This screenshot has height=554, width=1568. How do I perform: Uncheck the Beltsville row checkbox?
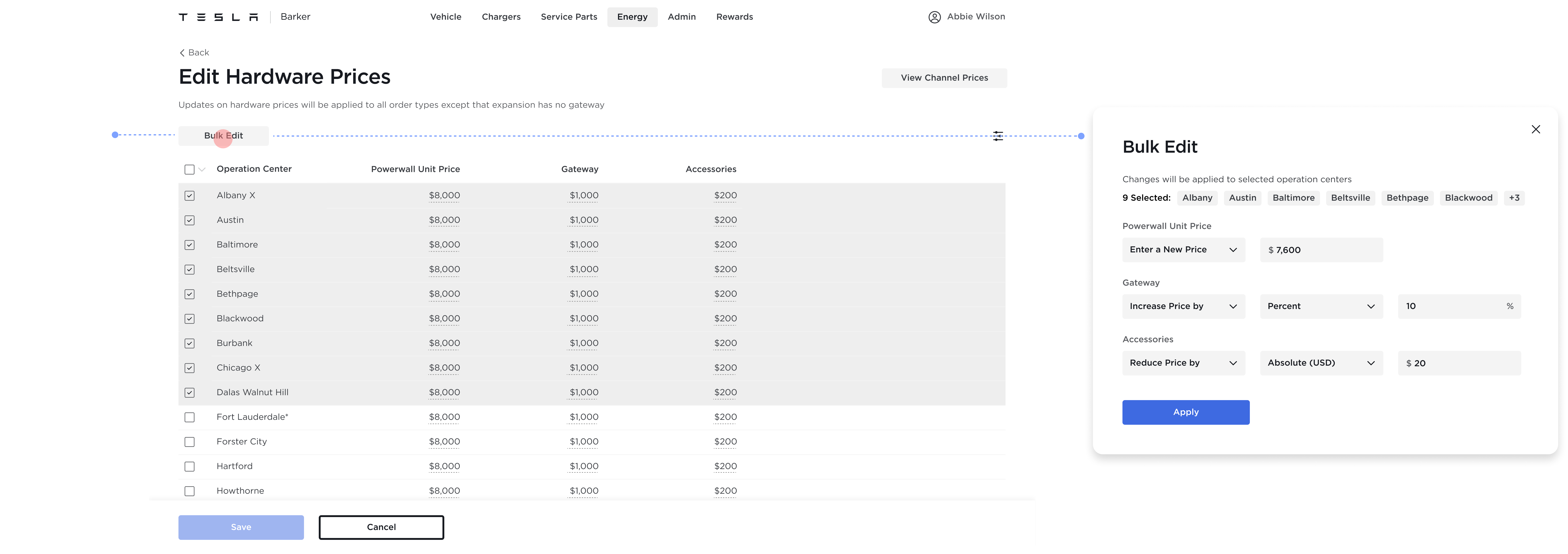tap(189, 270)
